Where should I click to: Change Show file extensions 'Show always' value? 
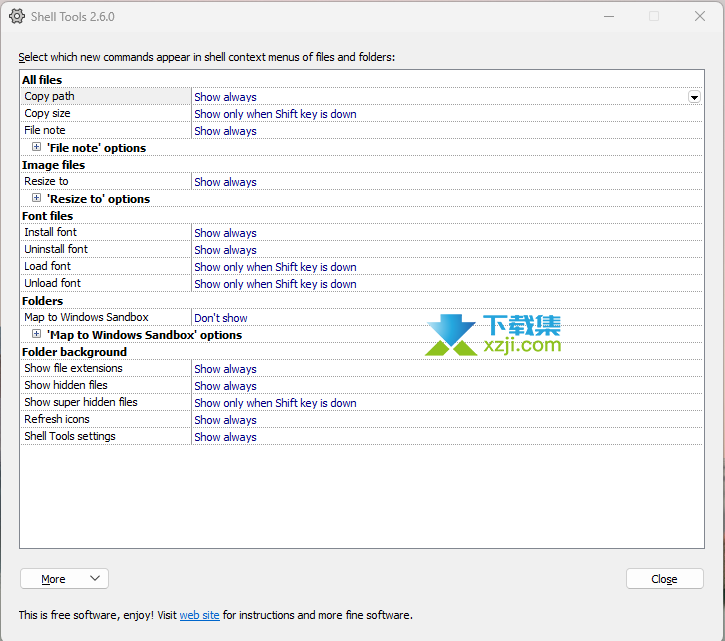225,369
